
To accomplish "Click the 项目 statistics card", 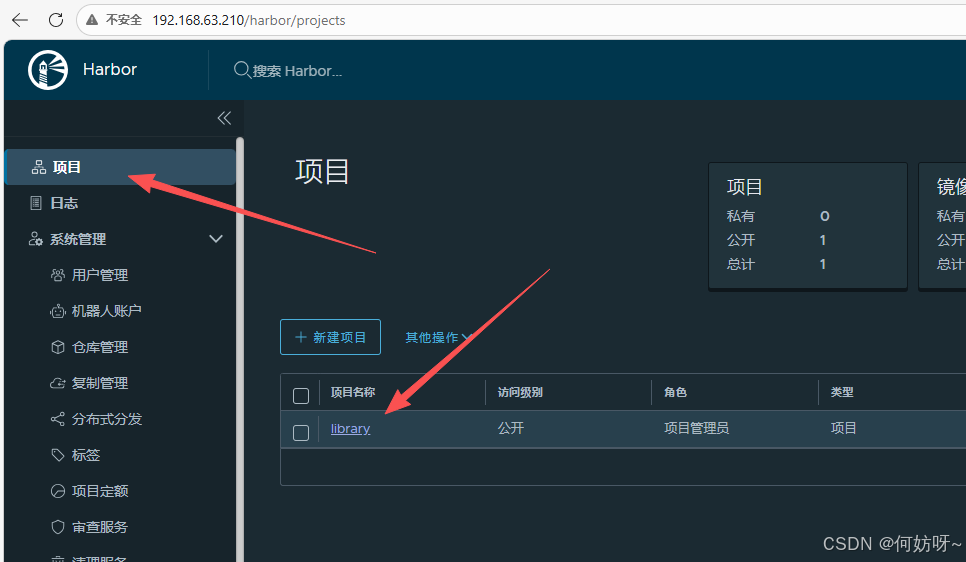I will pos(808,226).
